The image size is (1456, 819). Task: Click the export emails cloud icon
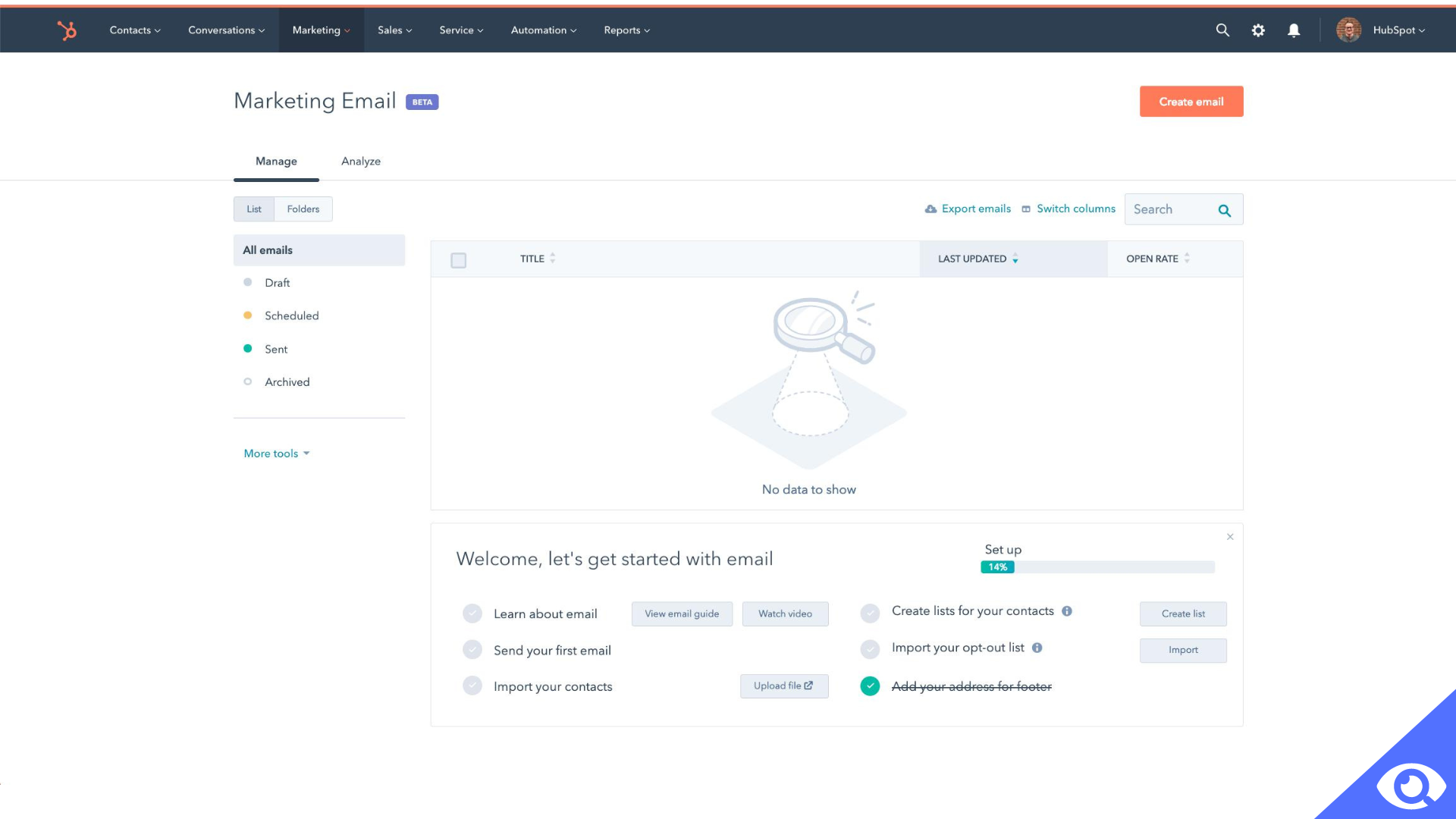click(x=930, y=209)
